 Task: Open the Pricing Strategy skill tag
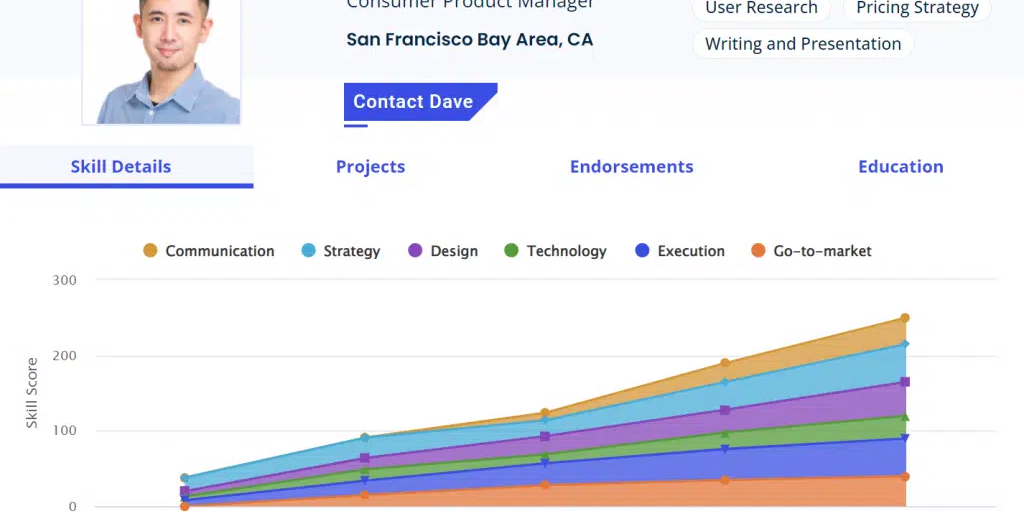pos(917,9)
